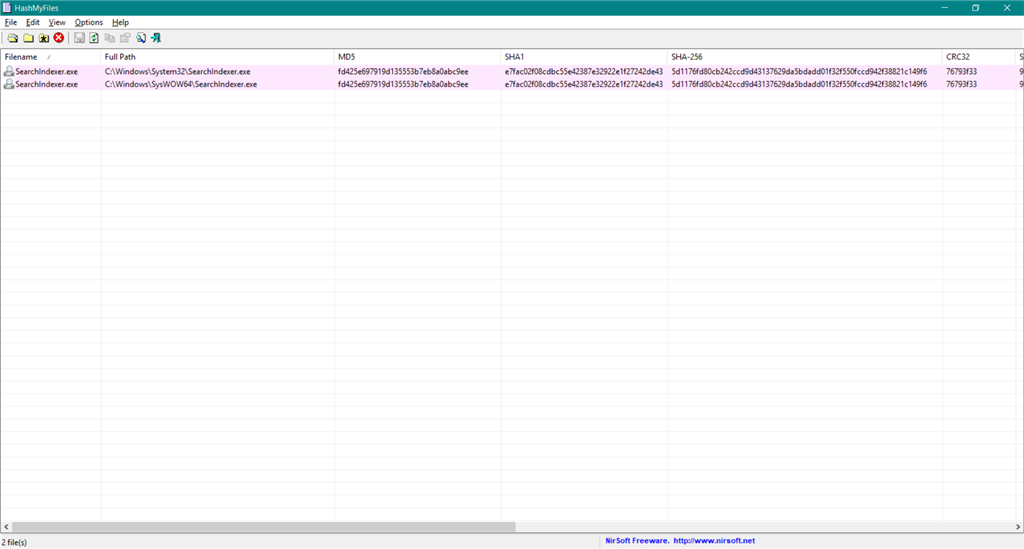Viewport: 1024px width, 549px height.
Task: Click file icon of SysWOW64 SearchIndexer.exe row
Action: point(8,84)
